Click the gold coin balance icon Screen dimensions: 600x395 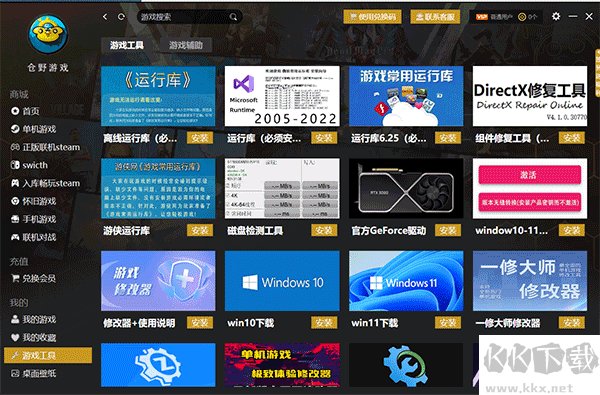[x=522, y=17]
